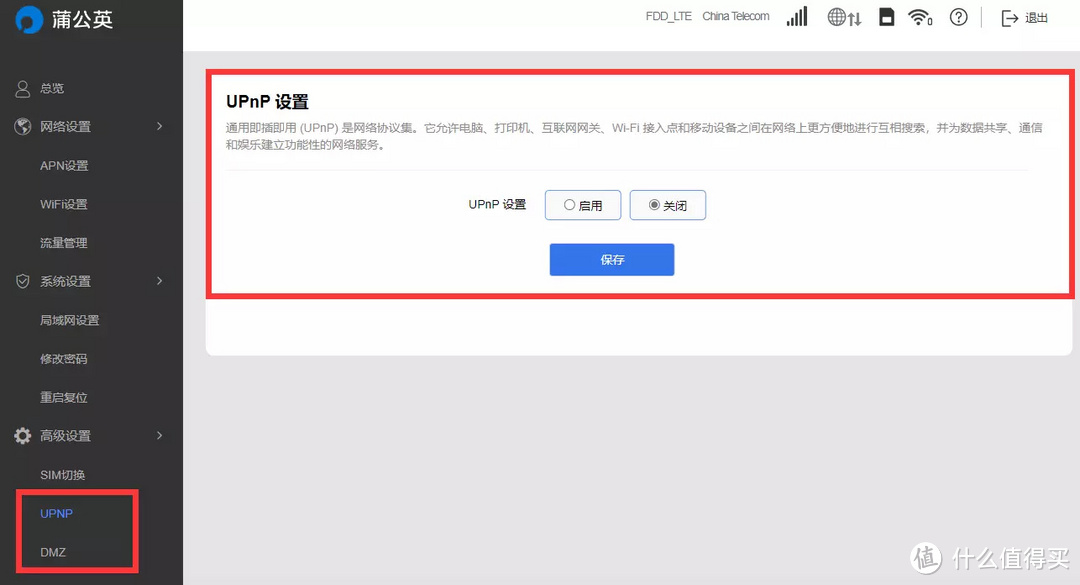The image size is (1080, 585).
Task: Click the SIM card status icon
Action: [886, 17]
